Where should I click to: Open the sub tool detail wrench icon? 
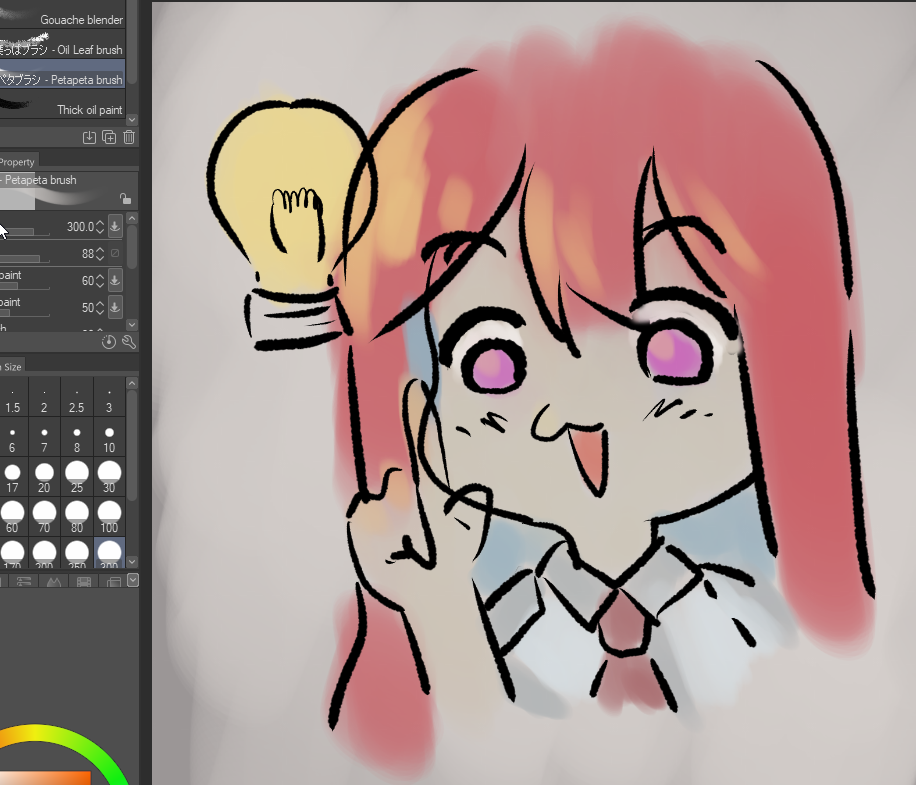click(129, 342)
